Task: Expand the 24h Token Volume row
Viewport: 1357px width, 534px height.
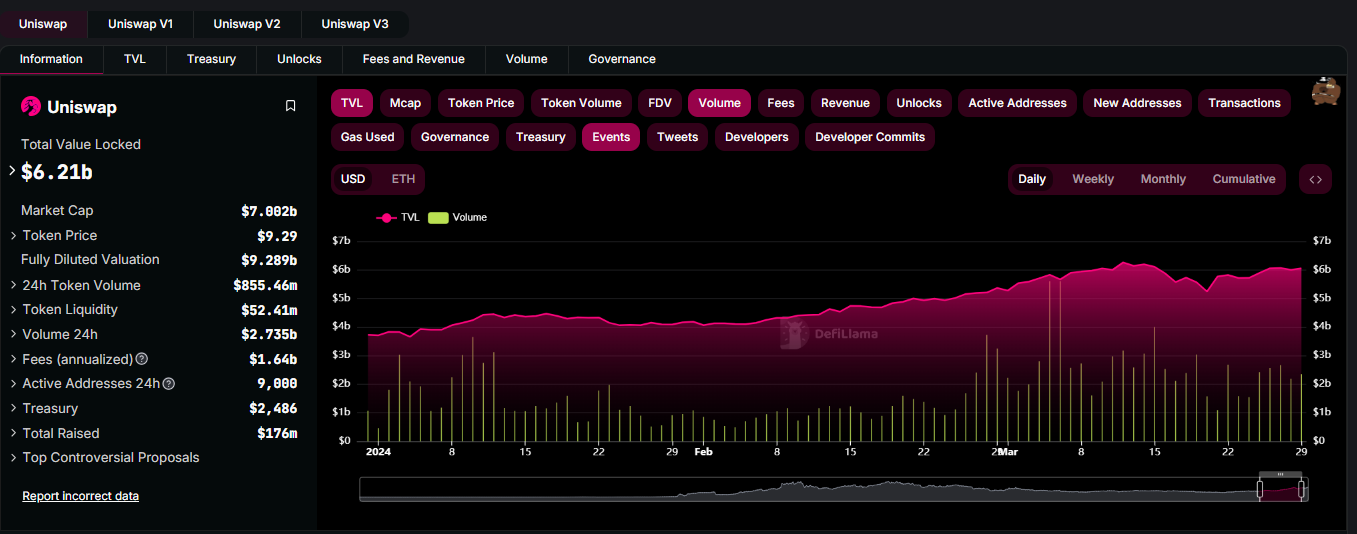Action: click(14, 286)
